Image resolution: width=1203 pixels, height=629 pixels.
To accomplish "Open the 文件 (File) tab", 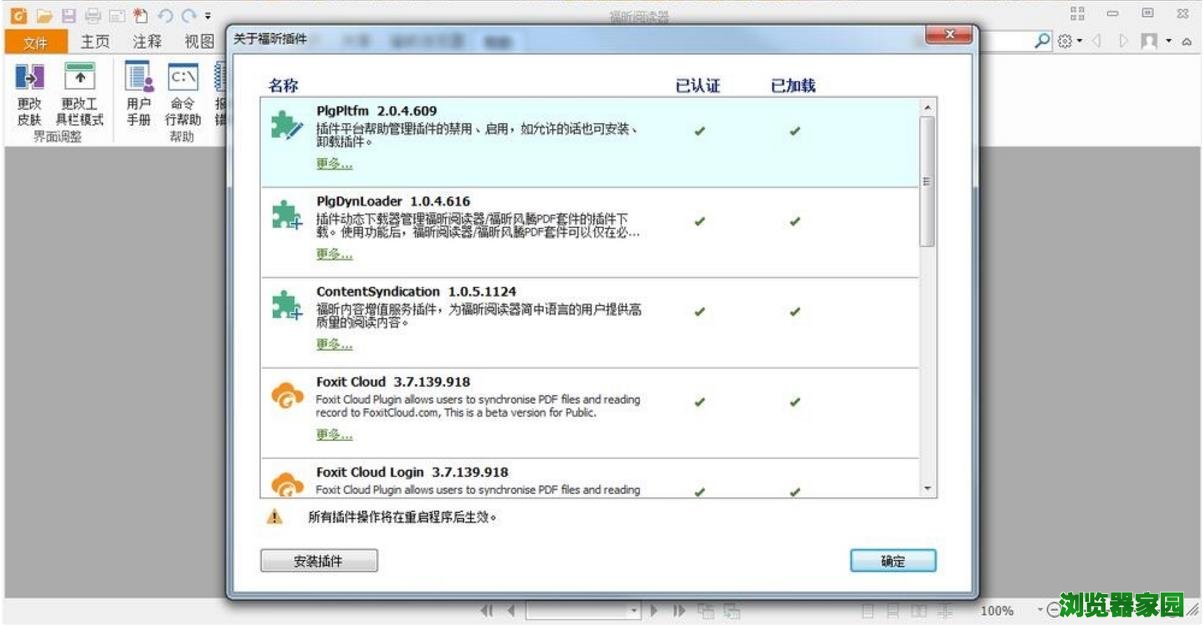I will [36, 42].
